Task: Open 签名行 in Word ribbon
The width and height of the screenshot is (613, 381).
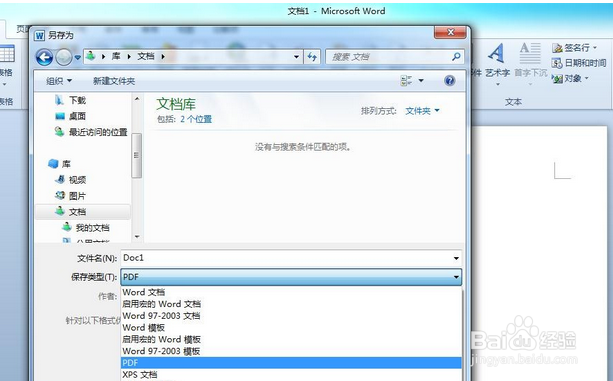Action: 574,48
